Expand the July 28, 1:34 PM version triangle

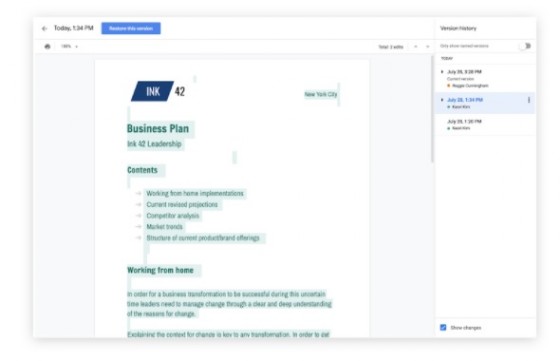[442, 100]
